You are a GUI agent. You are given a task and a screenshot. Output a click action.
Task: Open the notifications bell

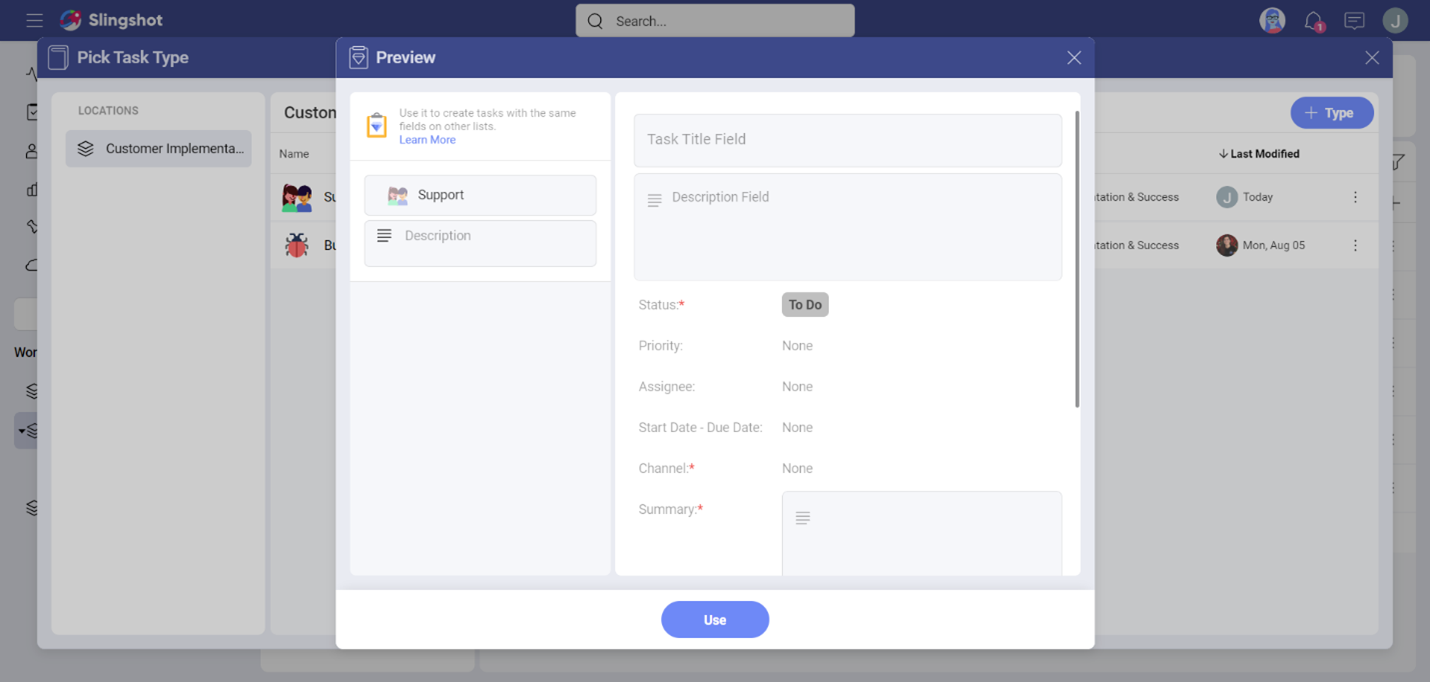tap(1313, 21)
